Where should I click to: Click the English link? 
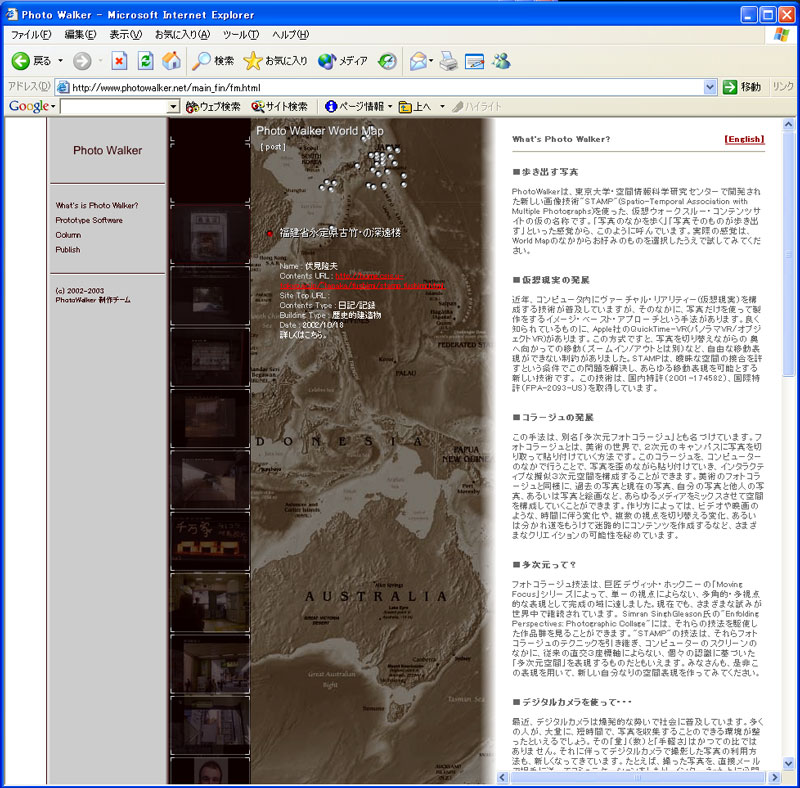coord(744,139)
